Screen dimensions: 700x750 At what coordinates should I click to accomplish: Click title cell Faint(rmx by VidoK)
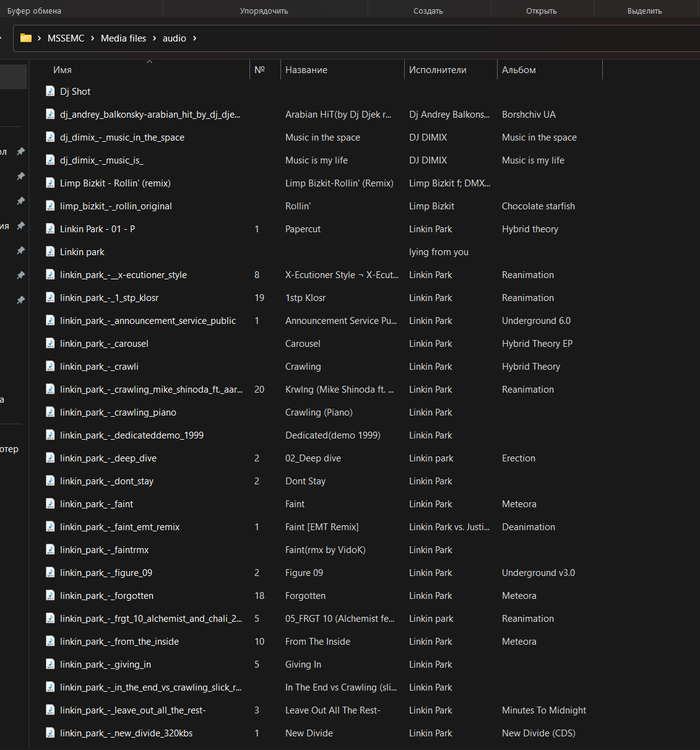(325, 550)
